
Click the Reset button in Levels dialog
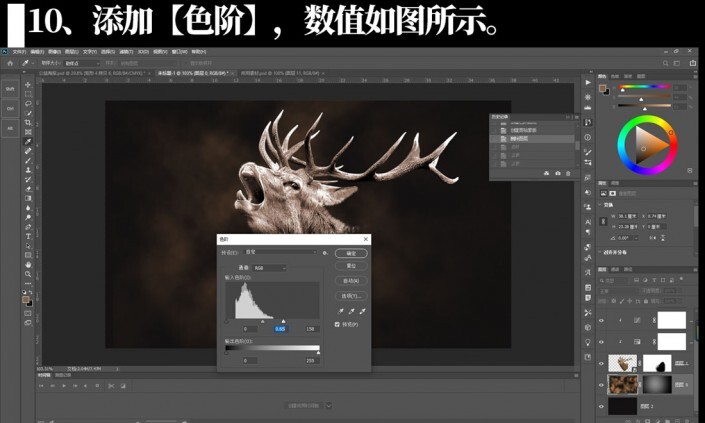pyautogui.click(x=351, y=266)
